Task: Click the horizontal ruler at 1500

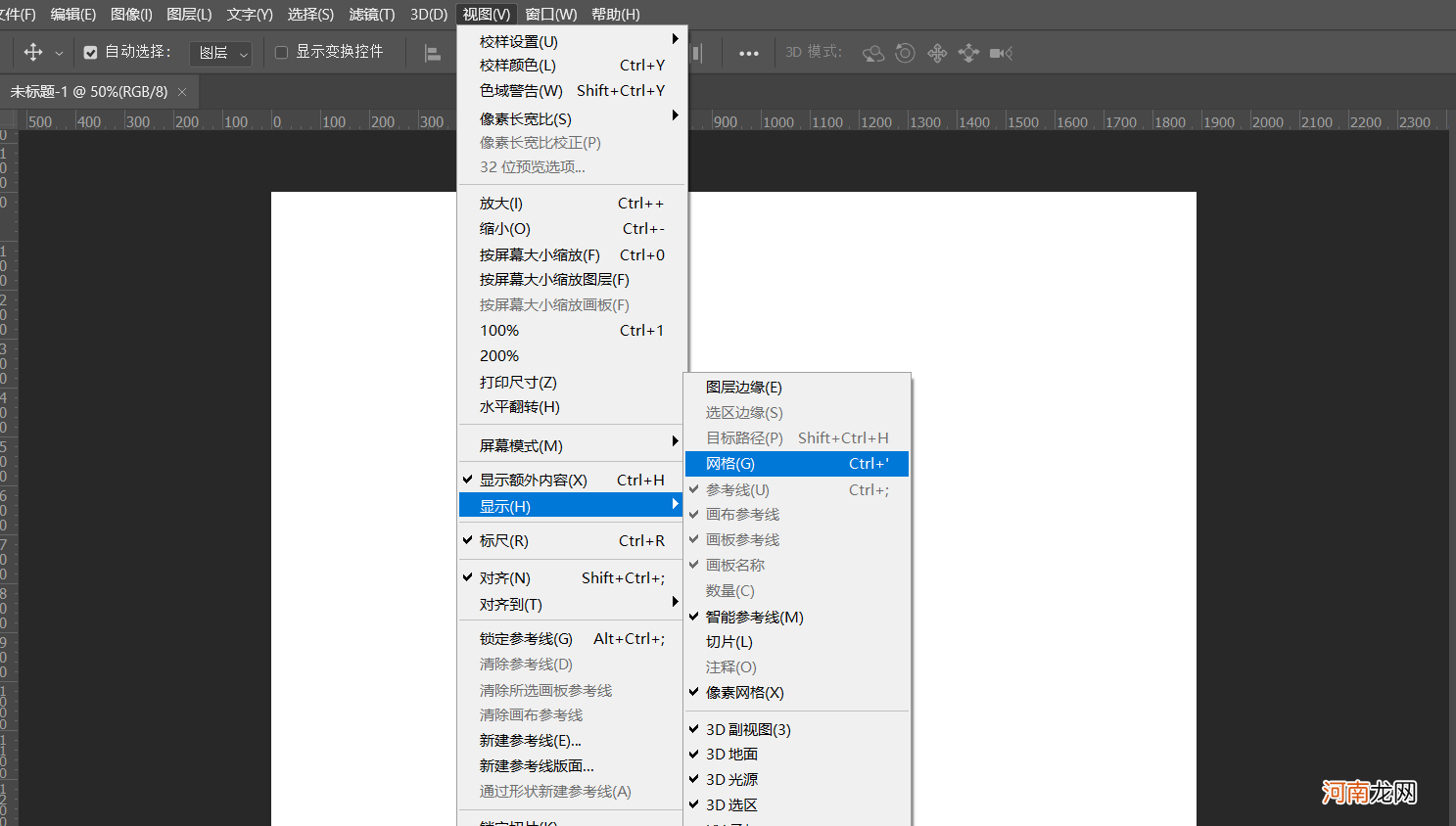Action: pyautogui.click(x=1022, y=122)
